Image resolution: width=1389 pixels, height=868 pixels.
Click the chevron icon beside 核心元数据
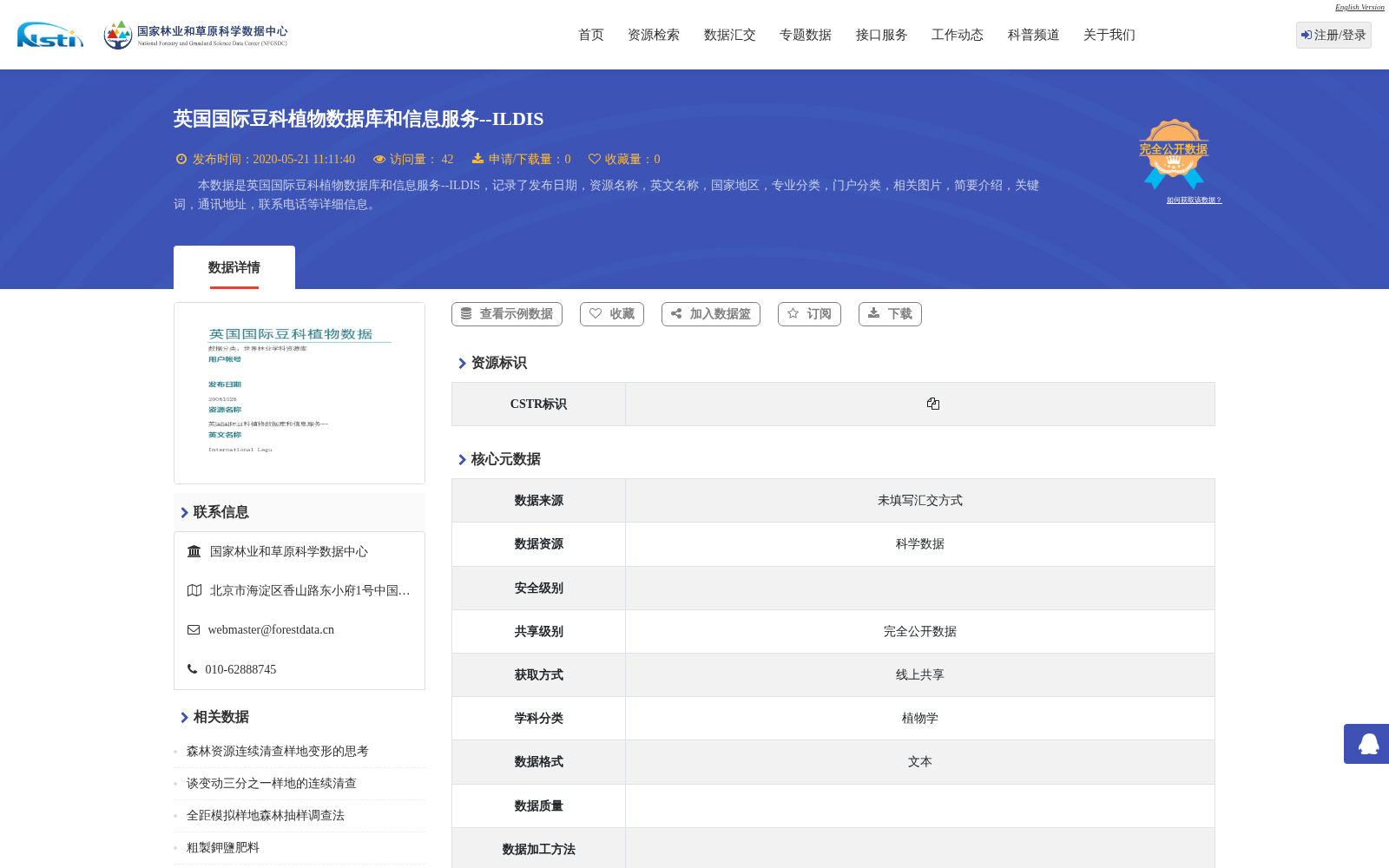(x=463, y=460)
